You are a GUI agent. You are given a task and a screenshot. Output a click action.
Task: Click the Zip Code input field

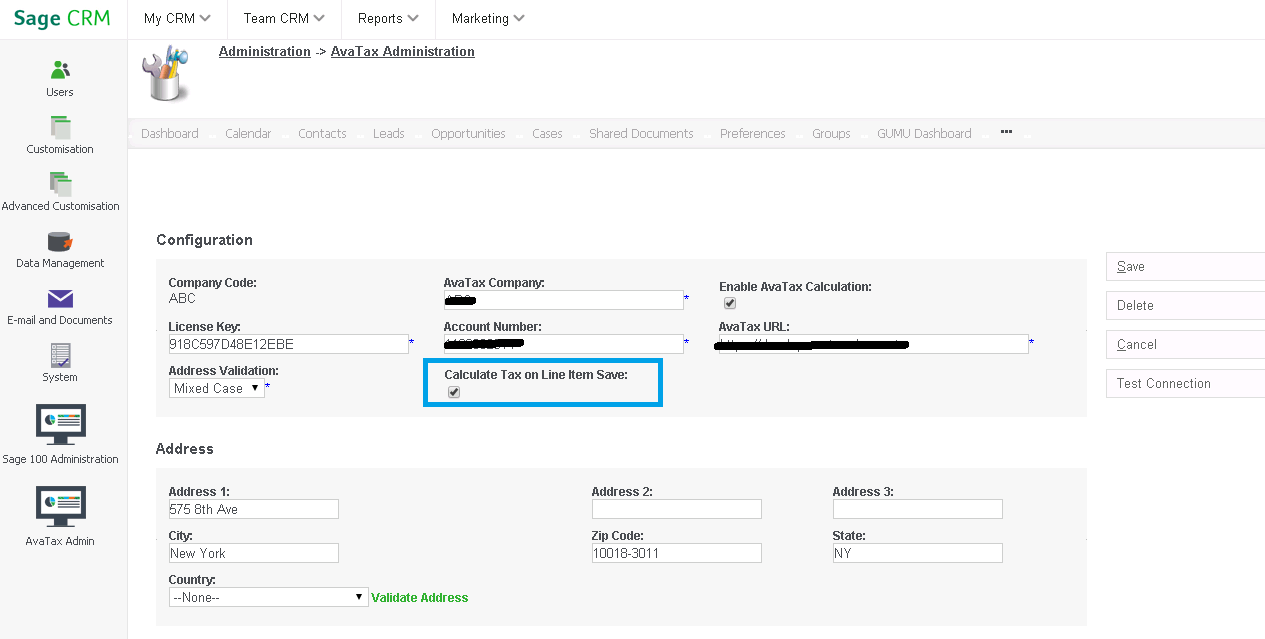click(677, 553)
